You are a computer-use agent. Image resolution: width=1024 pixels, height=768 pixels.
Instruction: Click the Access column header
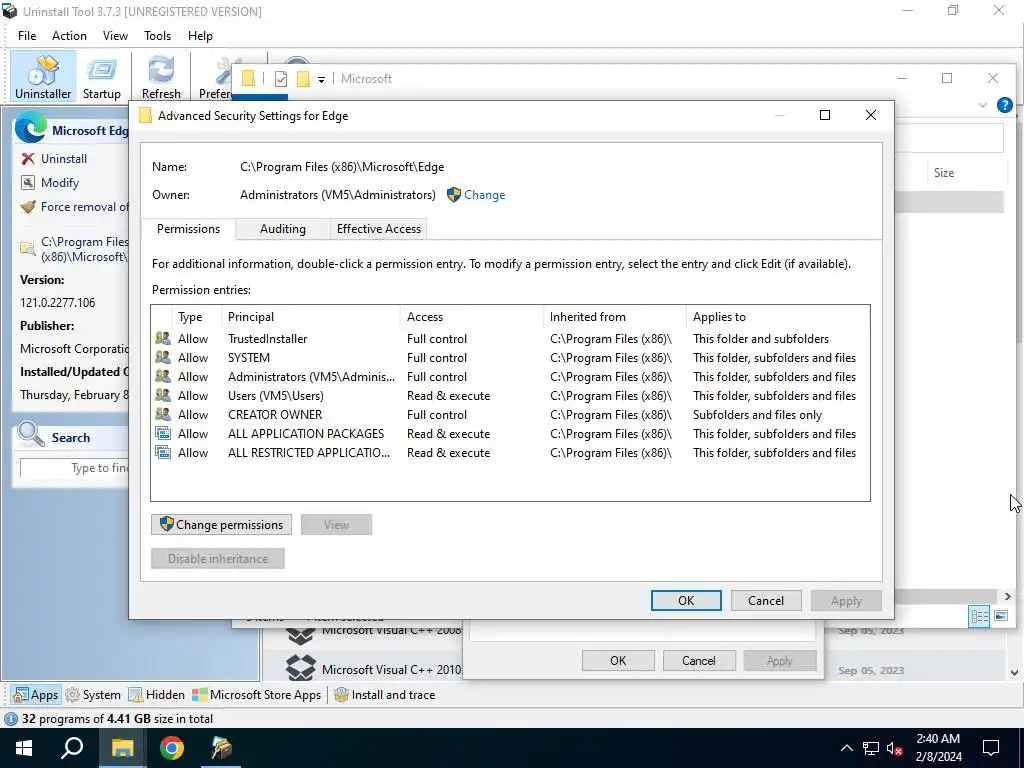click(x=472, y=317)
